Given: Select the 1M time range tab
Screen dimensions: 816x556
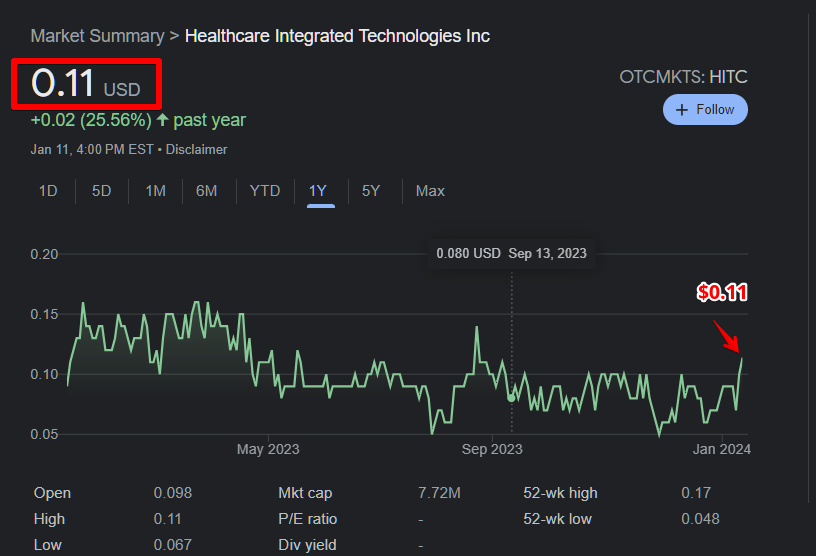Looking at the screenshot, I should click(x=155, y=191).
